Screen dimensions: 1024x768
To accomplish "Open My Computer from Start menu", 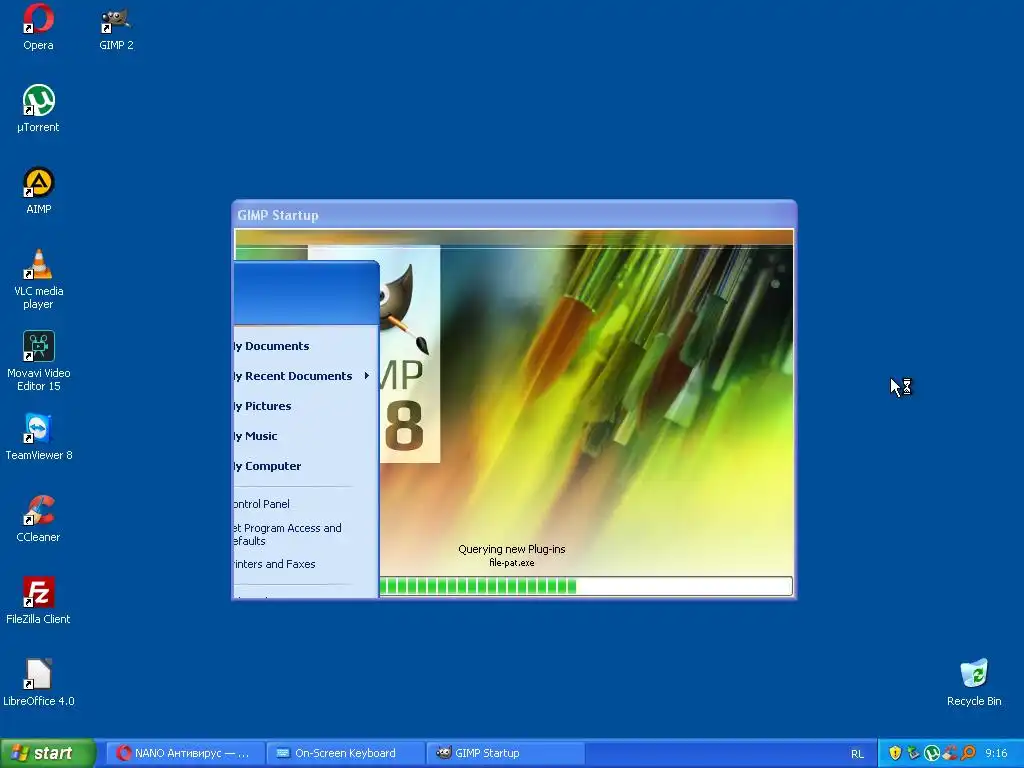I will point(306,466).
